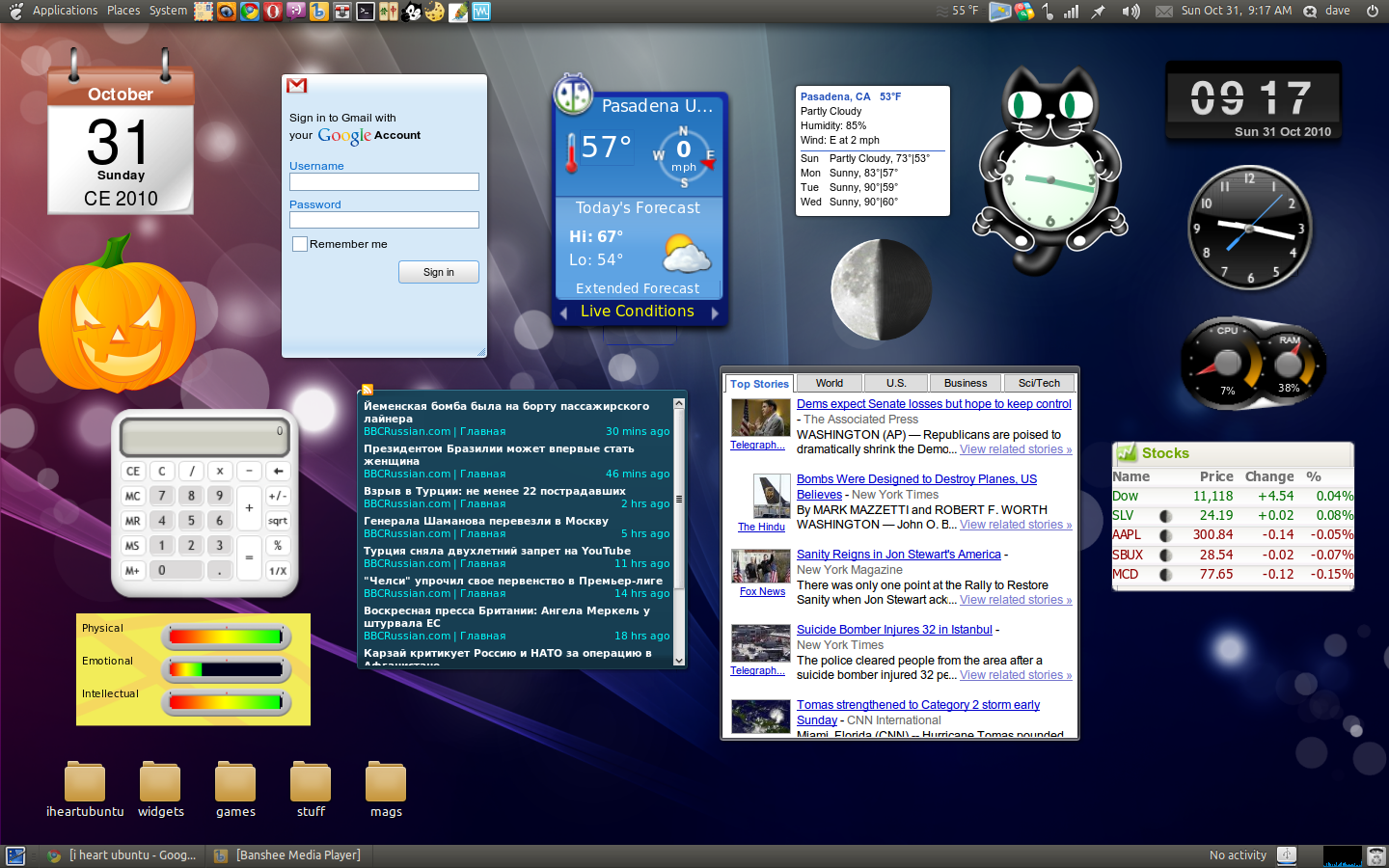
Task: Open the iheartubuntu desktop folder
Action: pos(85,789)
